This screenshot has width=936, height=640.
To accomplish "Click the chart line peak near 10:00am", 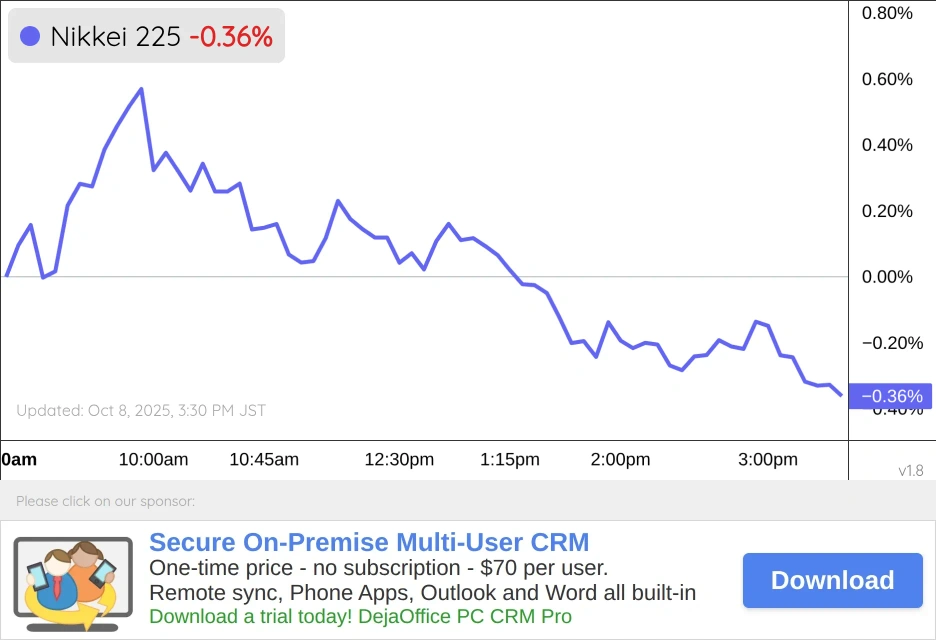I will [x=141, y=89].
